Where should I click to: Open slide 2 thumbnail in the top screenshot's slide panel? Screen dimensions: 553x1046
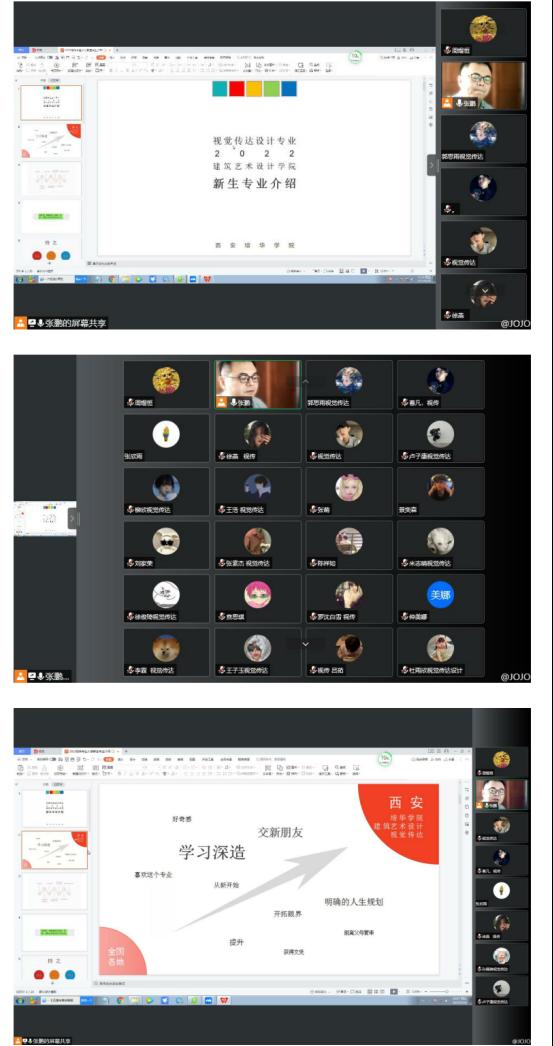51,140
